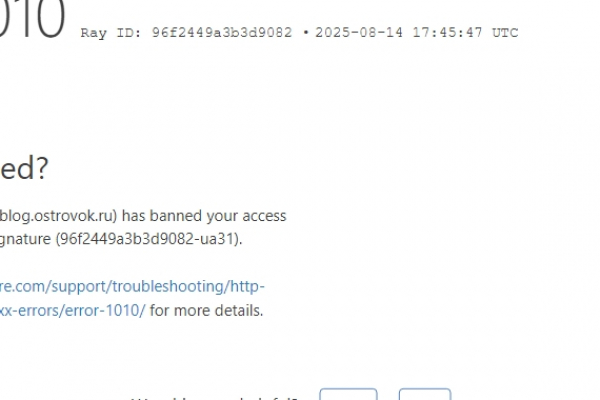The image size is (600, 400).
Task: Click the 2025-08-14 date in header
Action: [x=359, y=33]
